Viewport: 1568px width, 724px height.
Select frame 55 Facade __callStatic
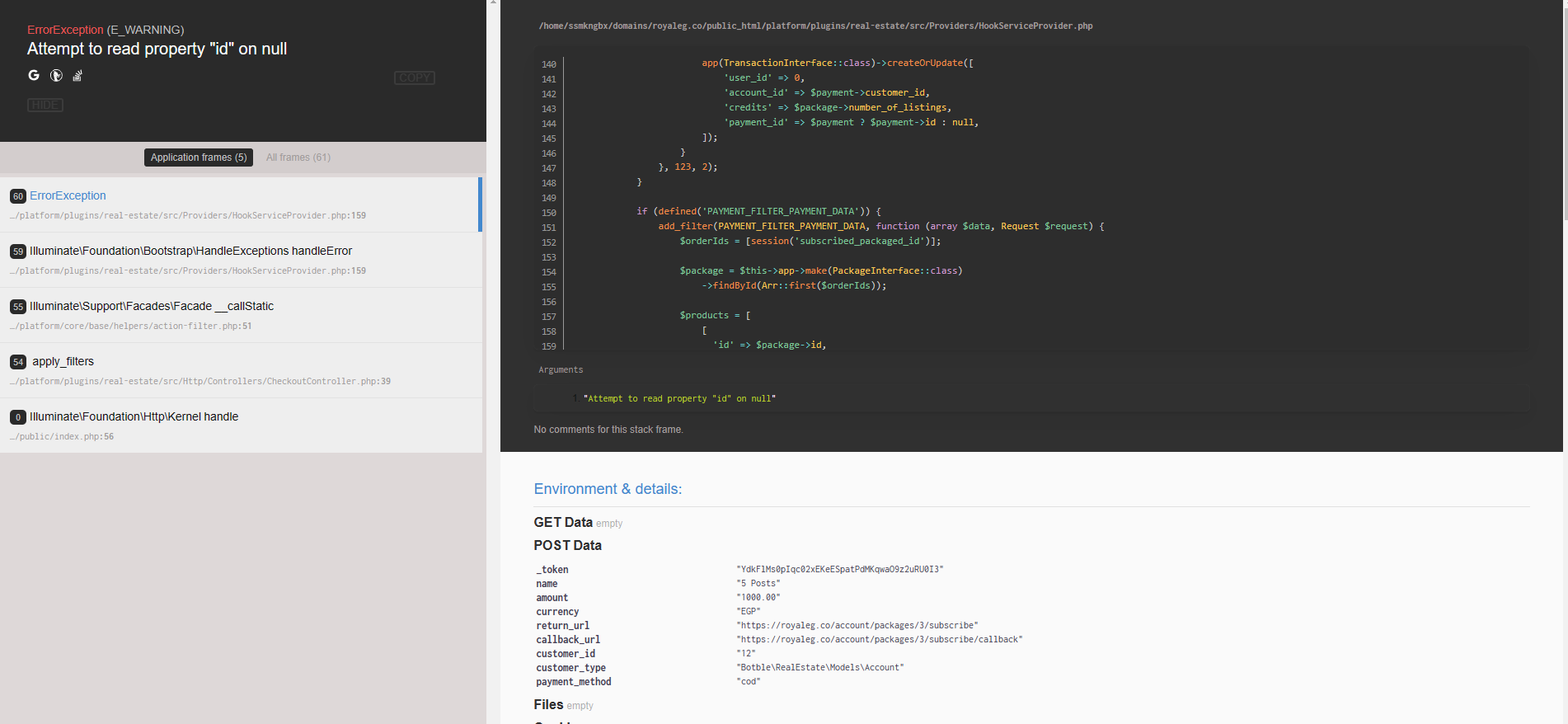tap(239, 315)
